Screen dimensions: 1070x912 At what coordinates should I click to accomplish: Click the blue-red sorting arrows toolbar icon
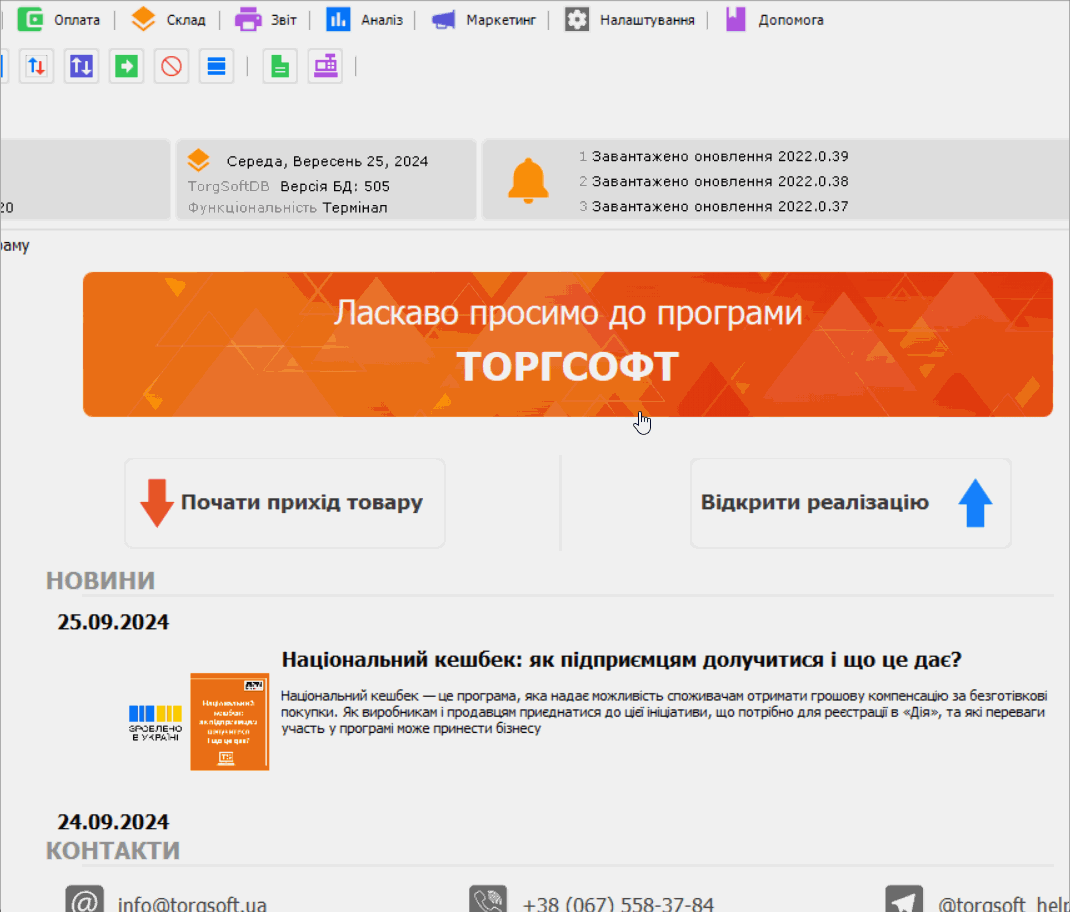pyautogui.click(x=36, y=66)
